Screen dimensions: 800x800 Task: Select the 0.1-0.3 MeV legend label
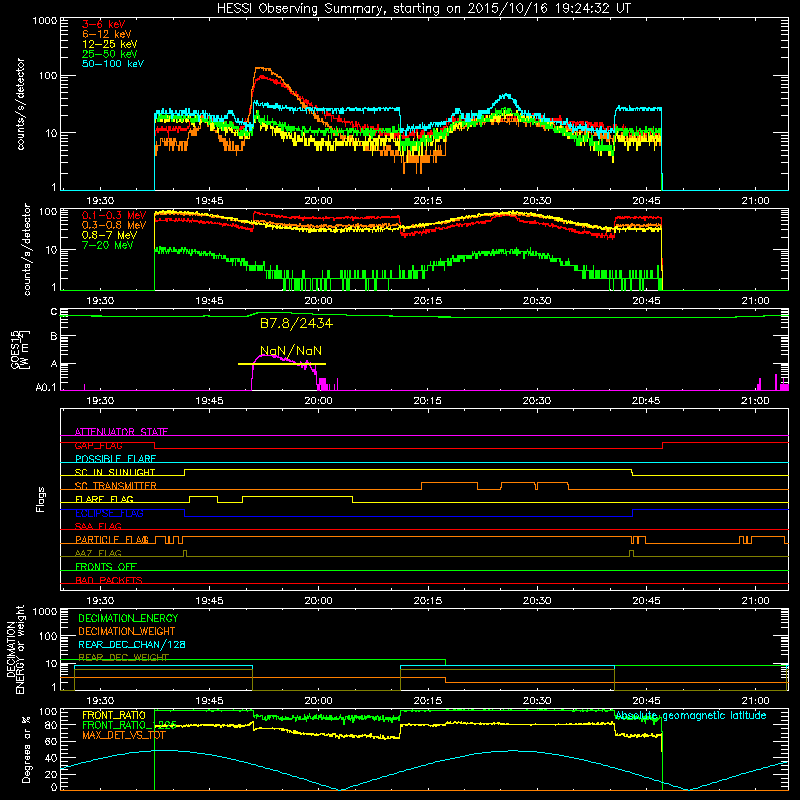point(114,215)
